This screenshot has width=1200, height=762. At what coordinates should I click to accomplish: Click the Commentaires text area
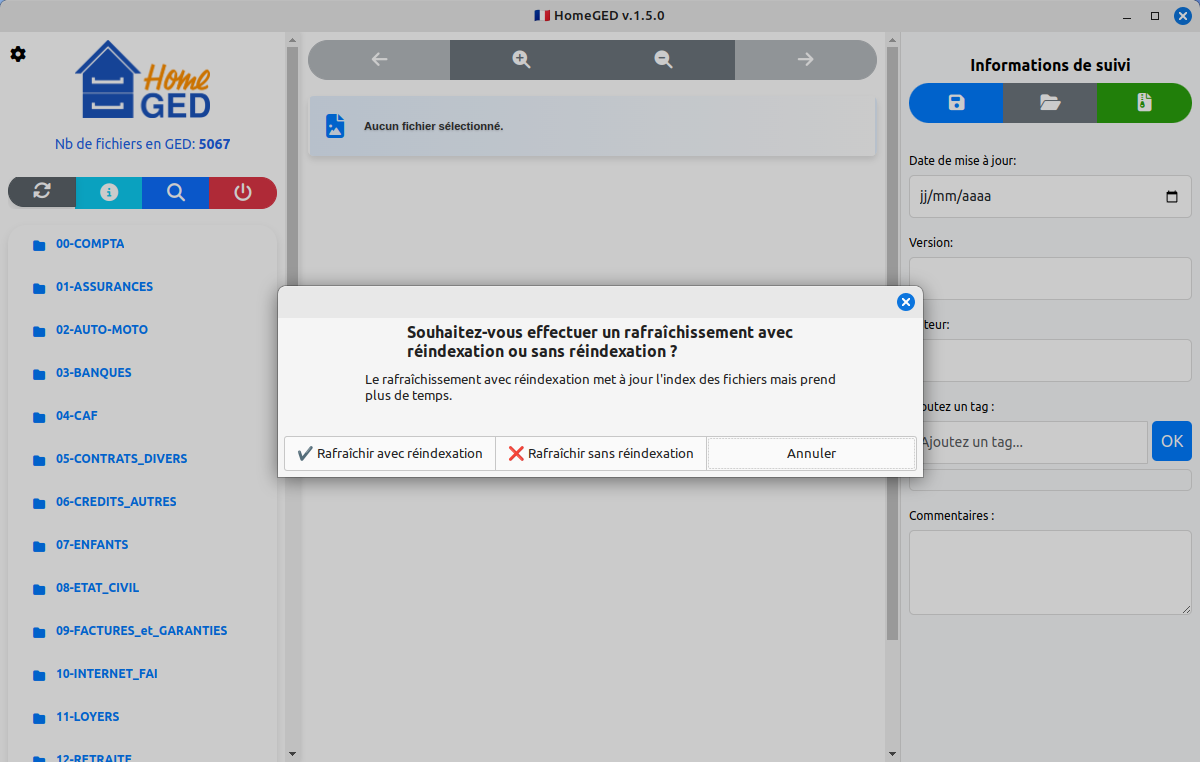click(1050, 572)
